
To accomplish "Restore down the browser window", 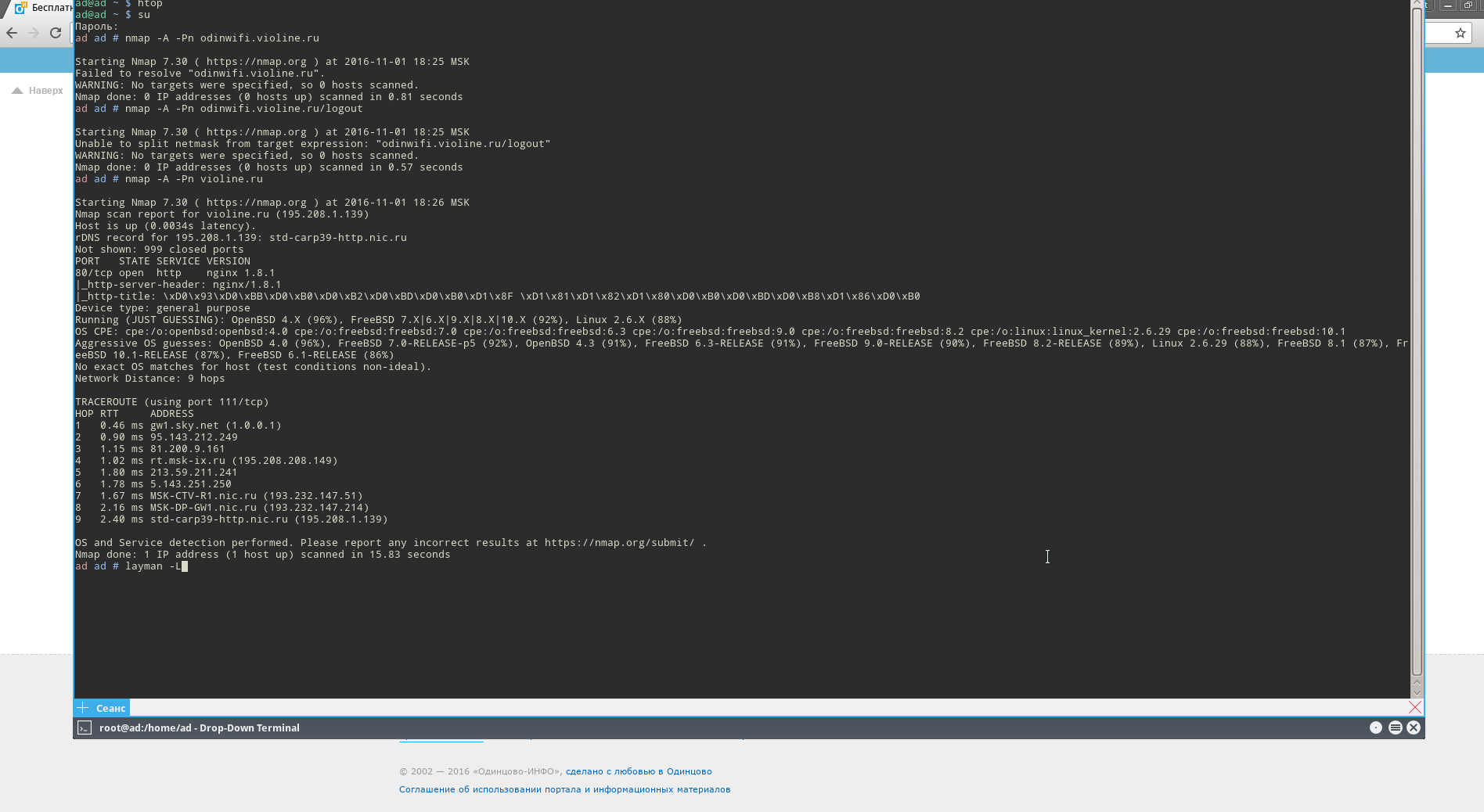I will tap(1468, 5).
